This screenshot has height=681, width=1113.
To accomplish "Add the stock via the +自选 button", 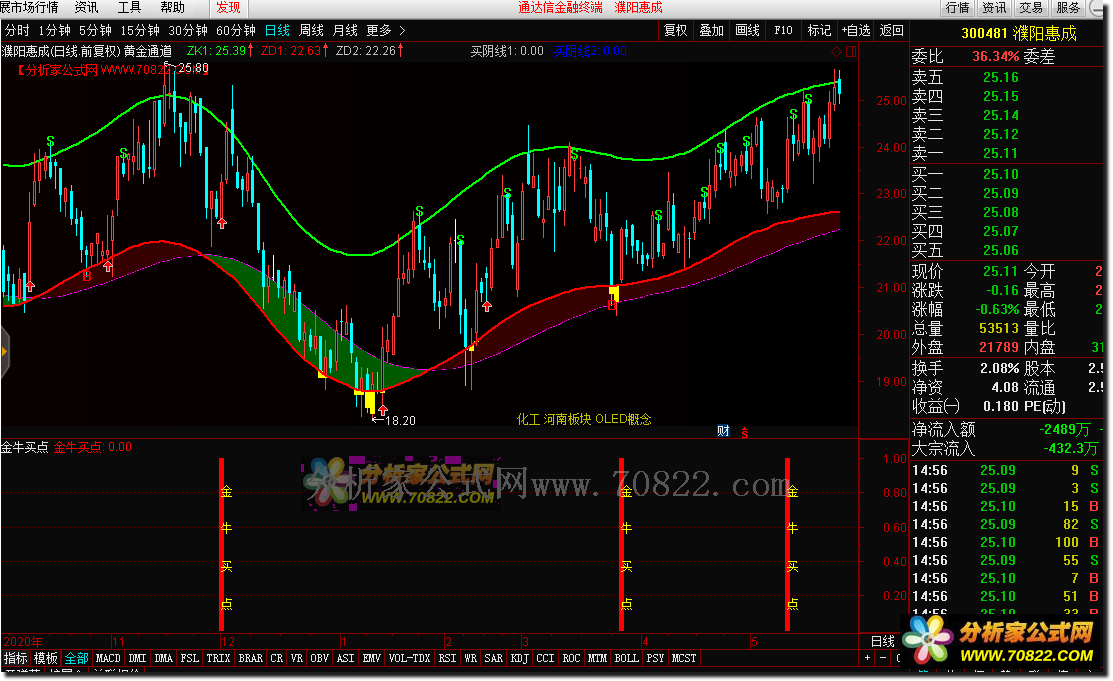I will click(x=856, y=31).
